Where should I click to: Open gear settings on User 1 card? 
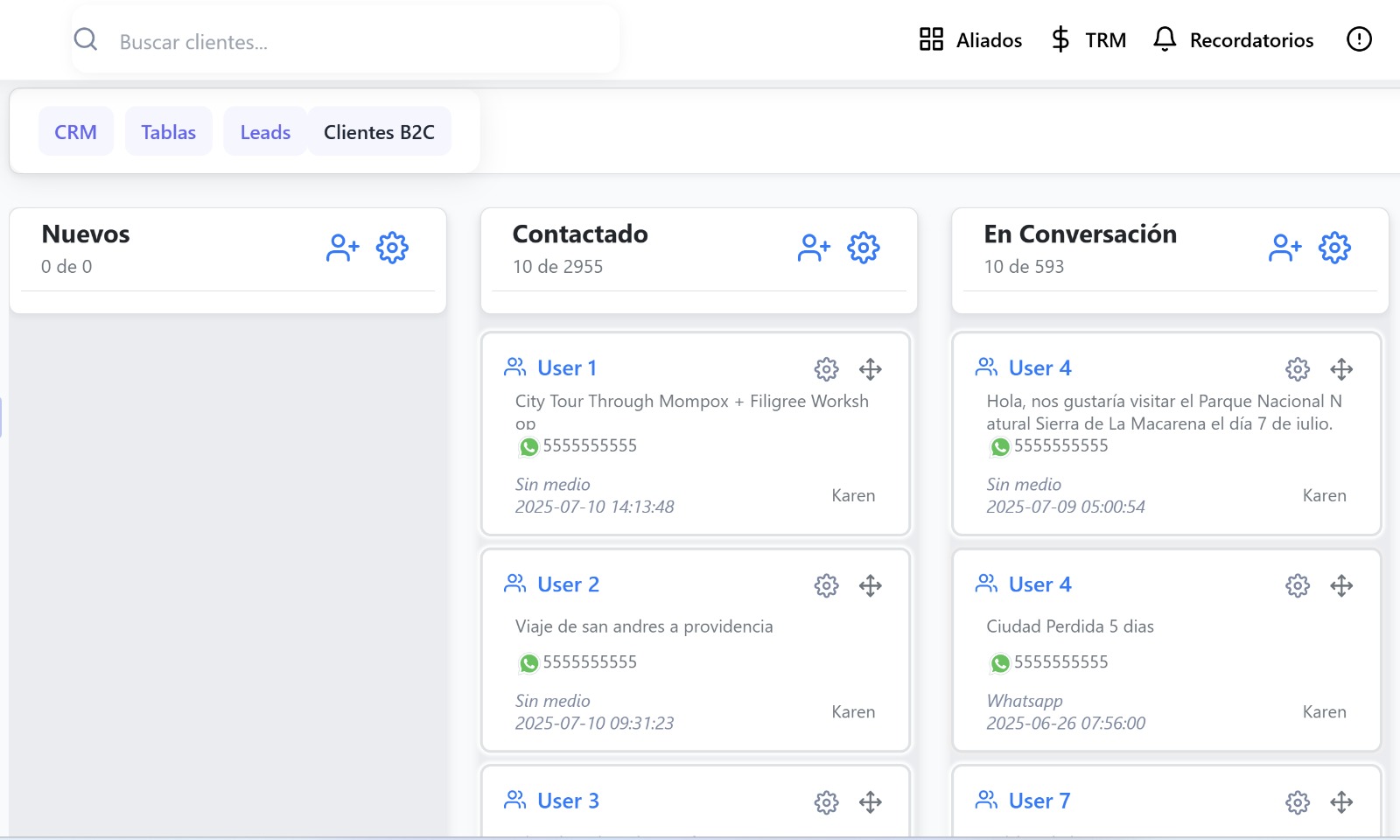coord(826,369)
